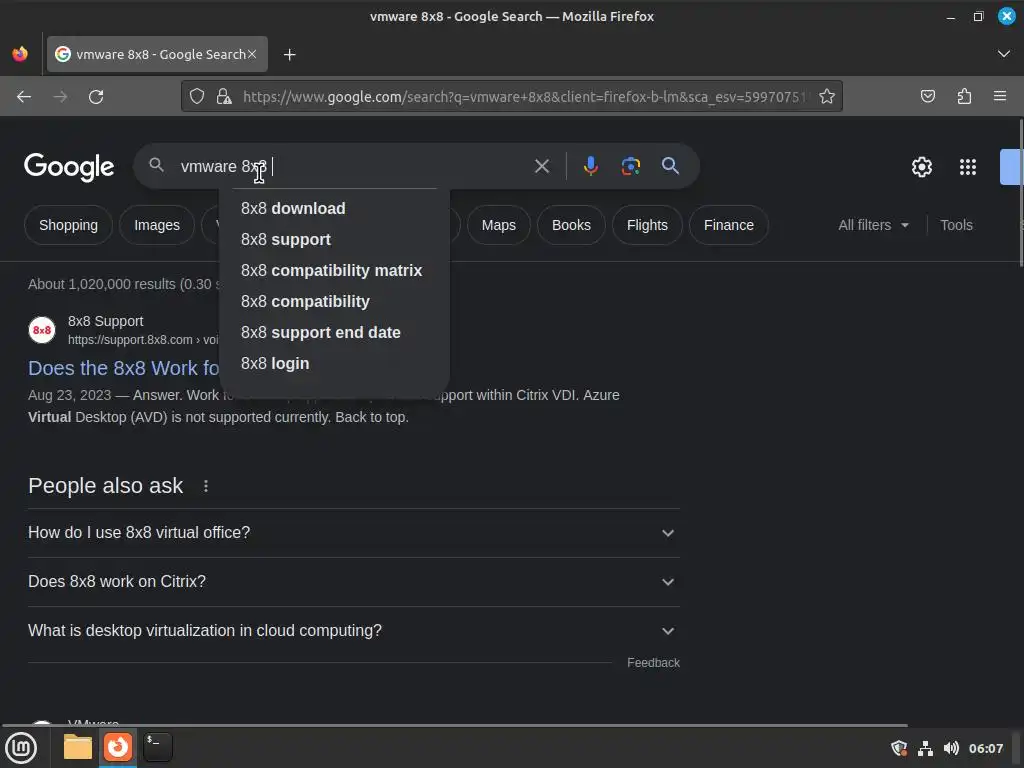Click the About 1,020,000 results text
Screen dimensions: 1024x768
point(123,284)
